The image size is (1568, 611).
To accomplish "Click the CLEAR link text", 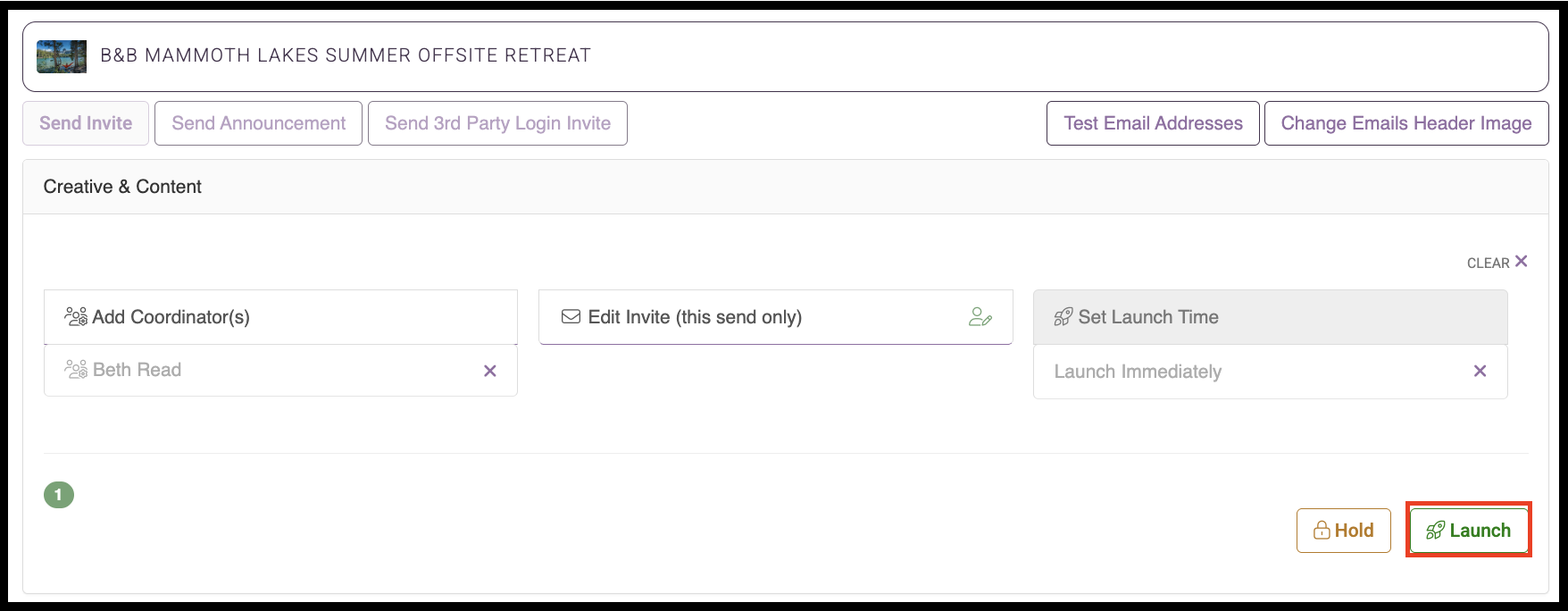I will pos(1488,263).
